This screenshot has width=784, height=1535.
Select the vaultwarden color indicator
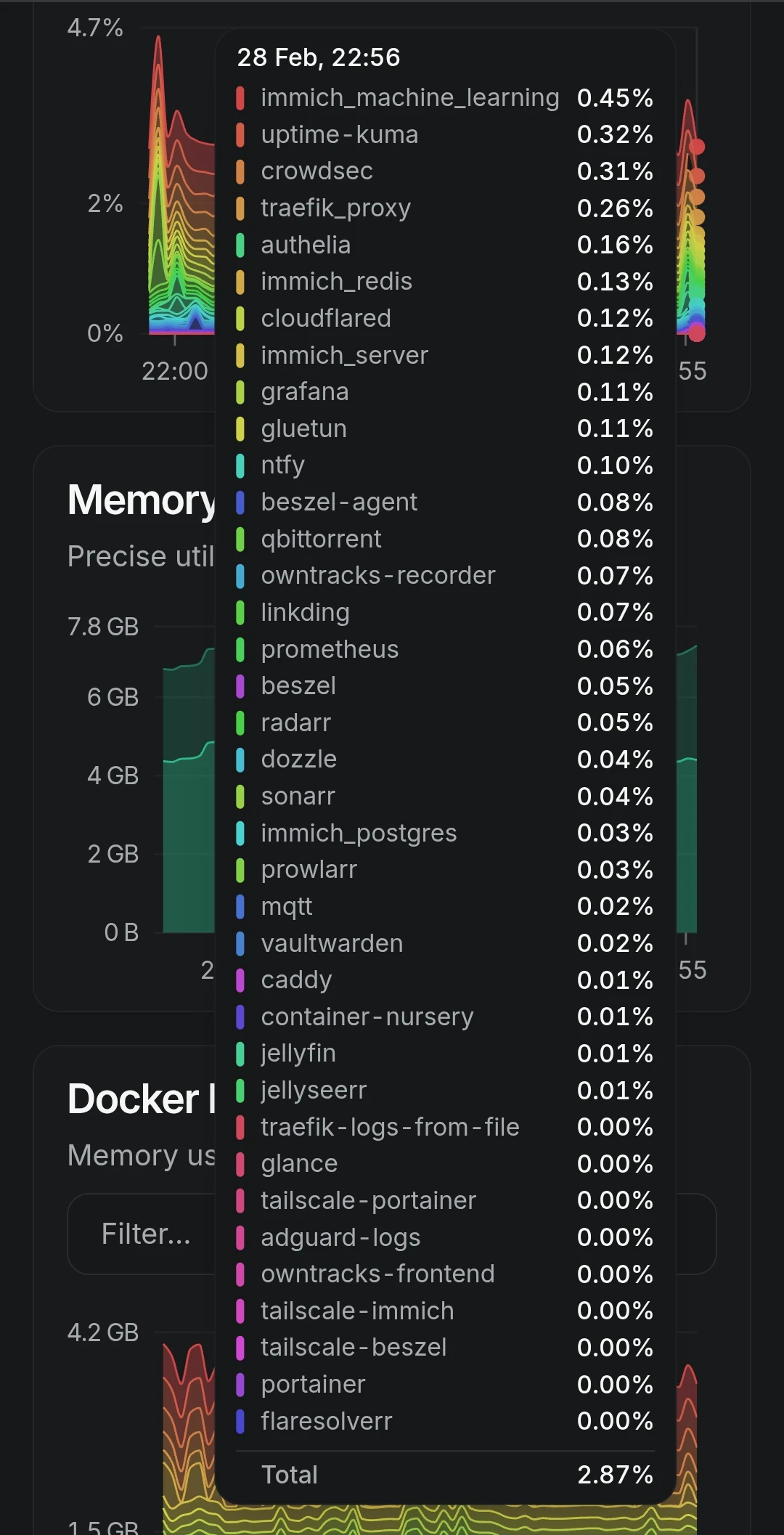242,943
